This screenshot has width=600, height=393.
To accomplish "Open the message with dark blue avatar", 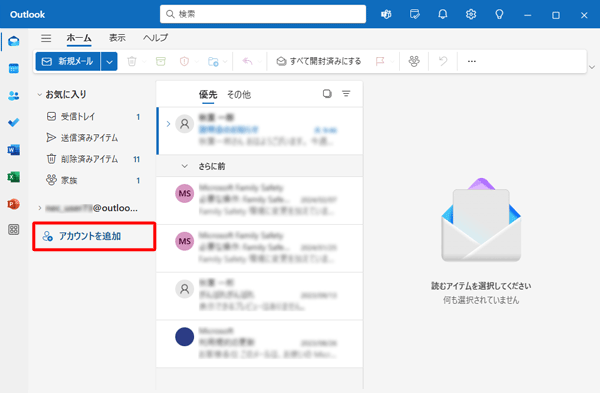I will pyautogui.click(x=259, y=344).
